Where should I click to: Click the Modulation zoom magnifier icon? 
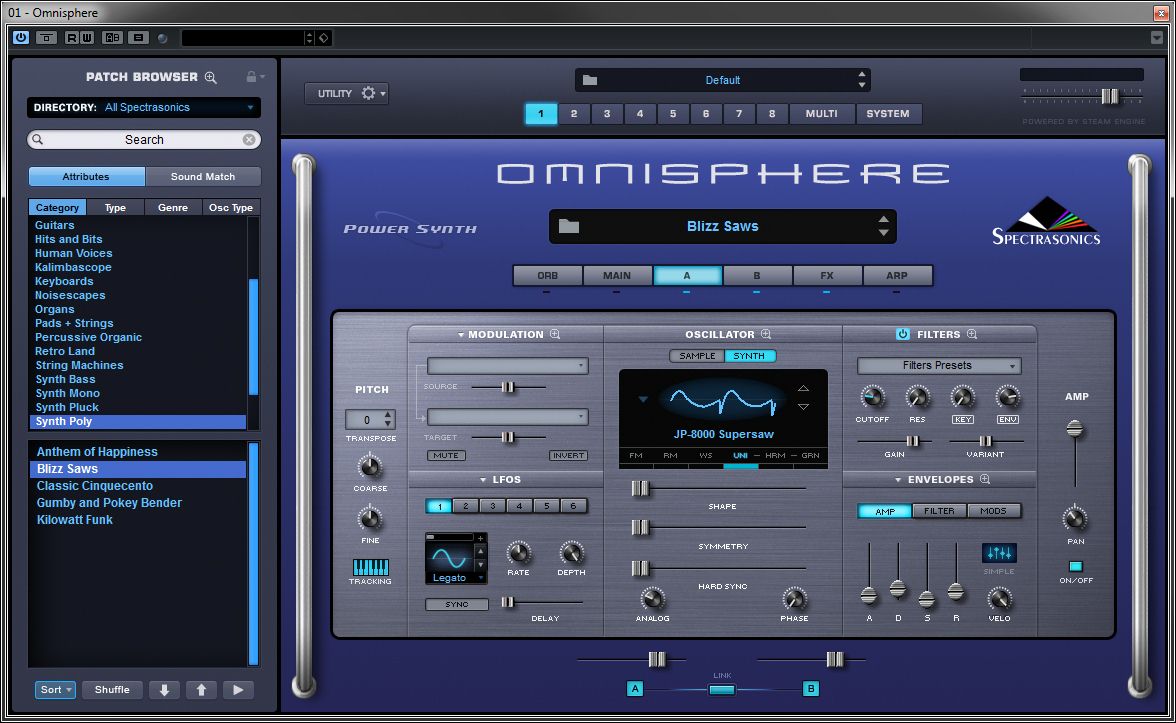click(555, 334)
